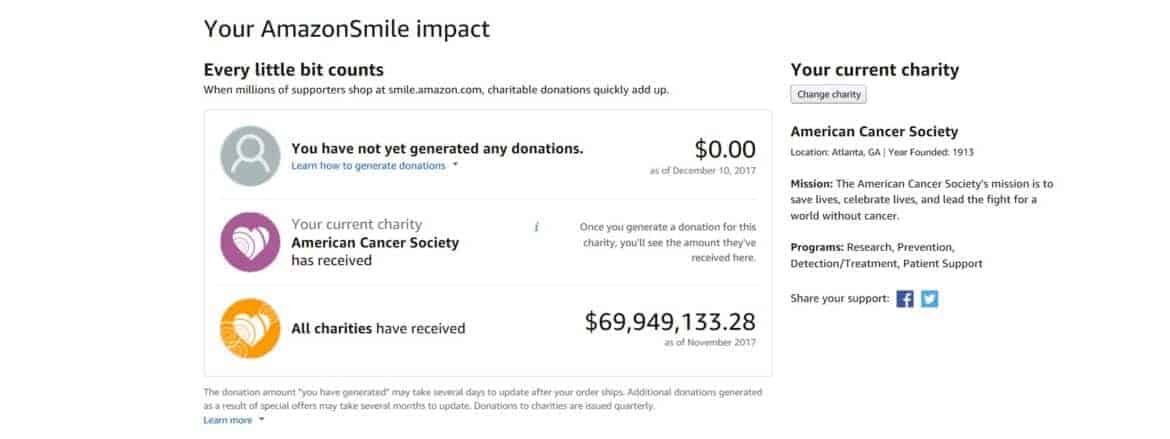Select the American Cancer Society sidebar heading
This screenshot has height=439, width=1170.
(x=874, y=132)
